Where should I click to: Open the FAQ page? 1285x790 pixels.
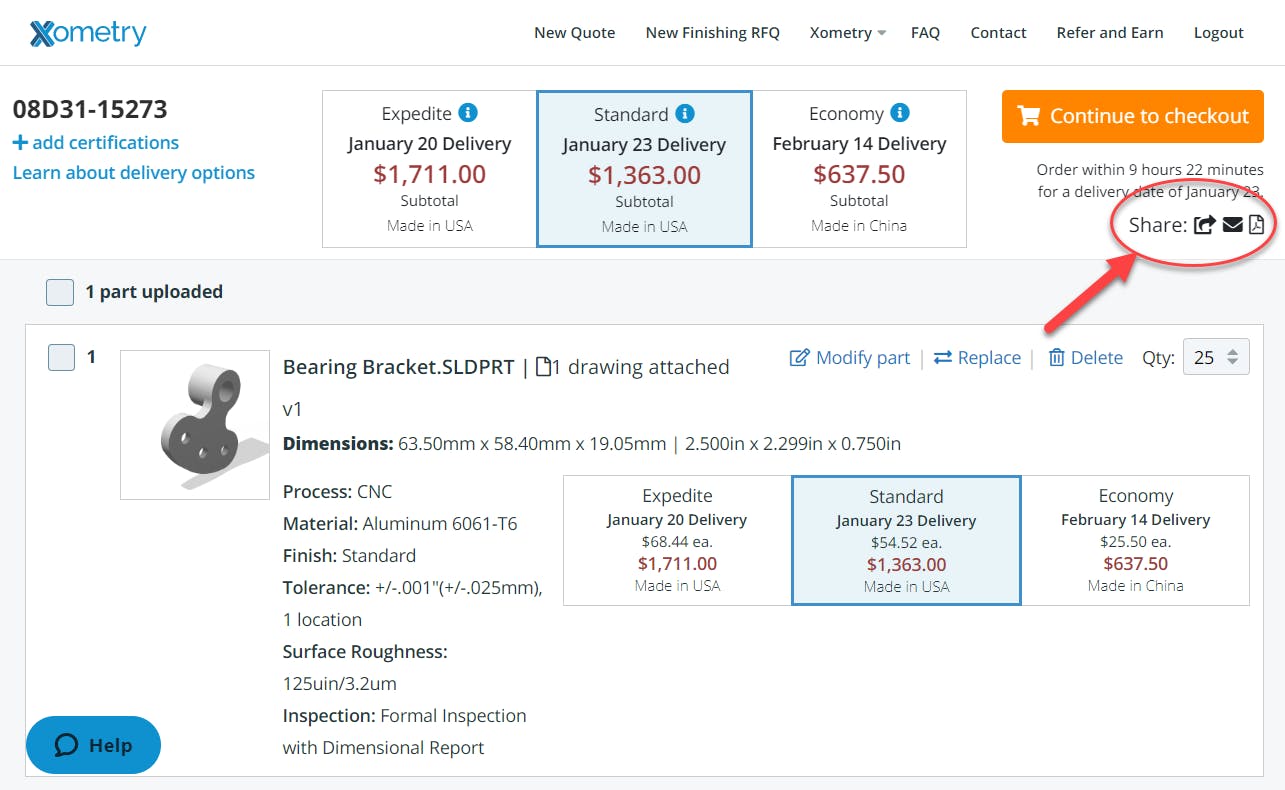tap(925, 33)
